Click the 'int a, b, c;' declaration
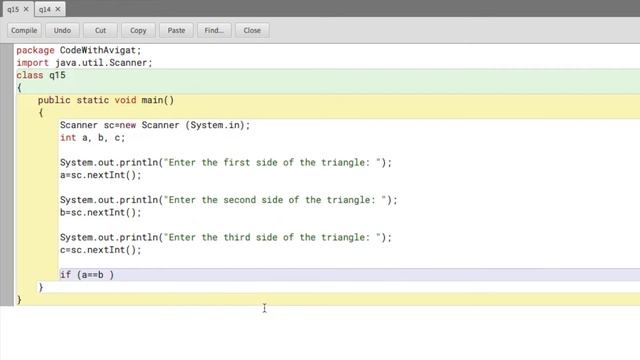 click(92, 138)
